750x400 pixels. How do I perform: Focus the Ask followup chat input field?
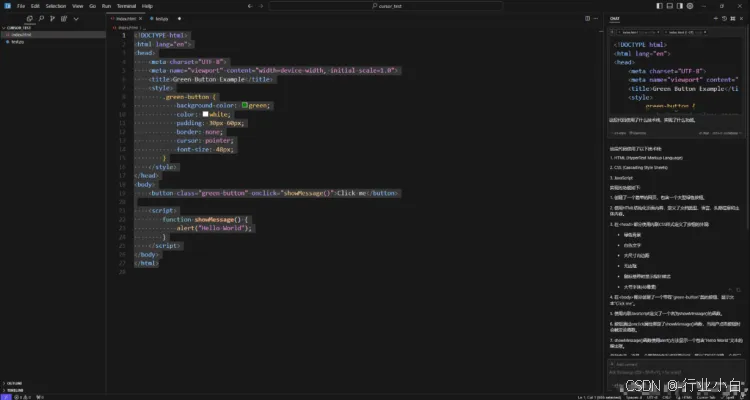[675, 372]
